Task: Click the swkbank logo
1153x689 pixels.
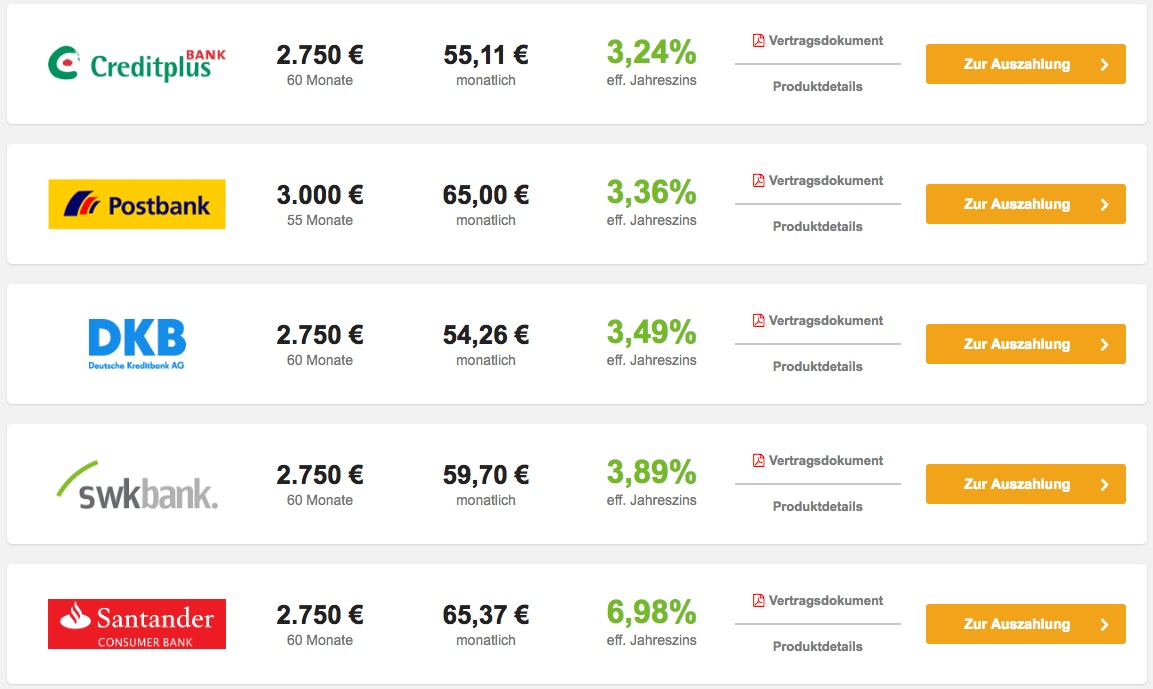Action: pyautogui.click(x=136, y=483)
